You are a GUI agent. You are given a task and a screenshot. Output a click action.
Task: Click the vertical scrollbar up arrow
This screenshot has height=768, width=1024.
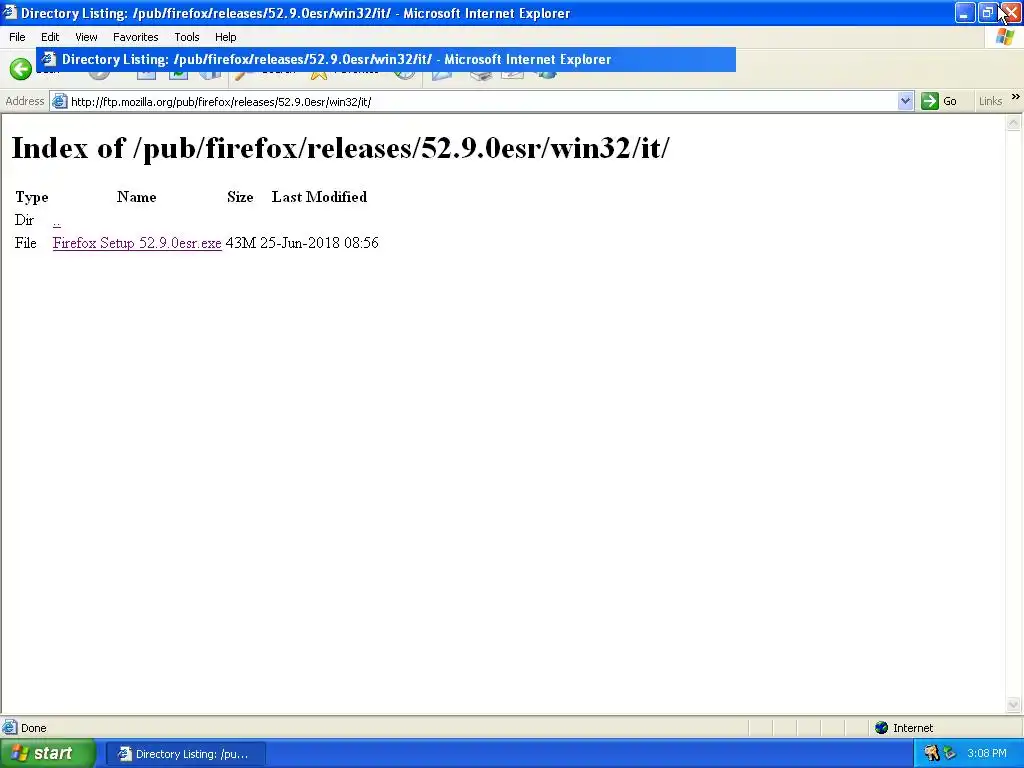coord(1014,122)
